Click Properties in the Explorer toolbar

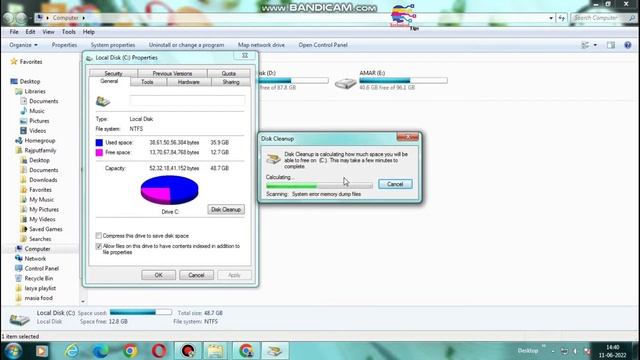click(x=64, y=45)
